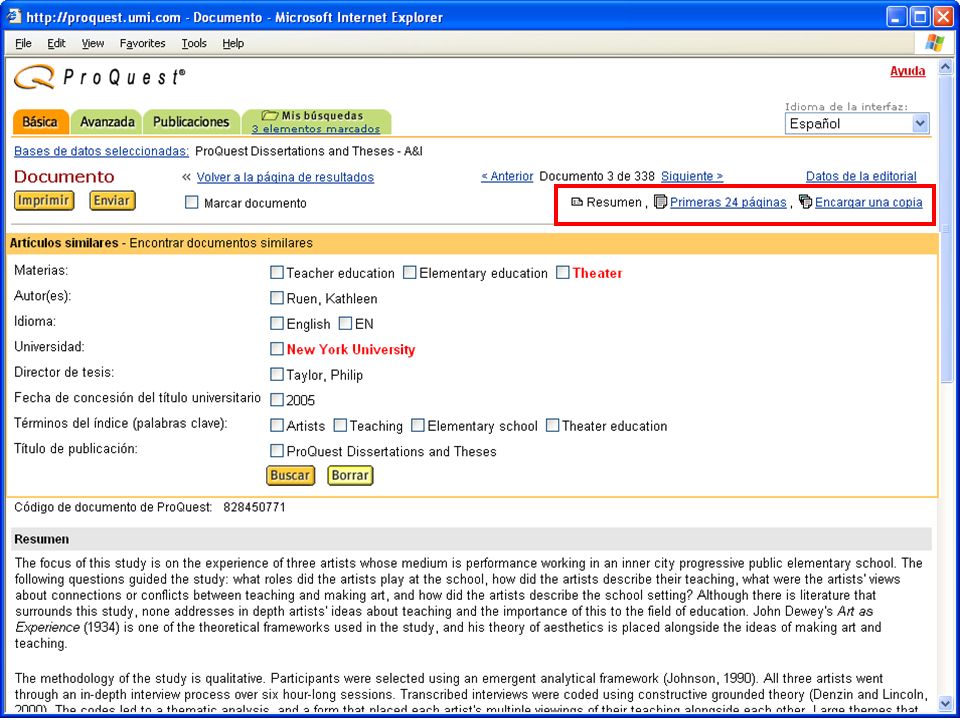960x720 pixels.
Task: Check the New York University checkbox
Action: pyautogui.click(x=277, y=349)
